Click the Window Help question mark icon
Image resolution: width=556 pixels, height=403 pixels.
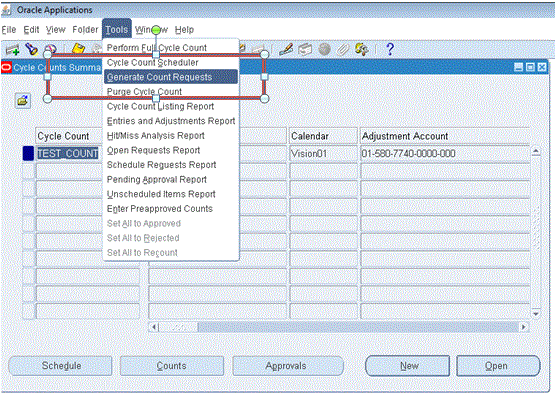pos(390,49)
